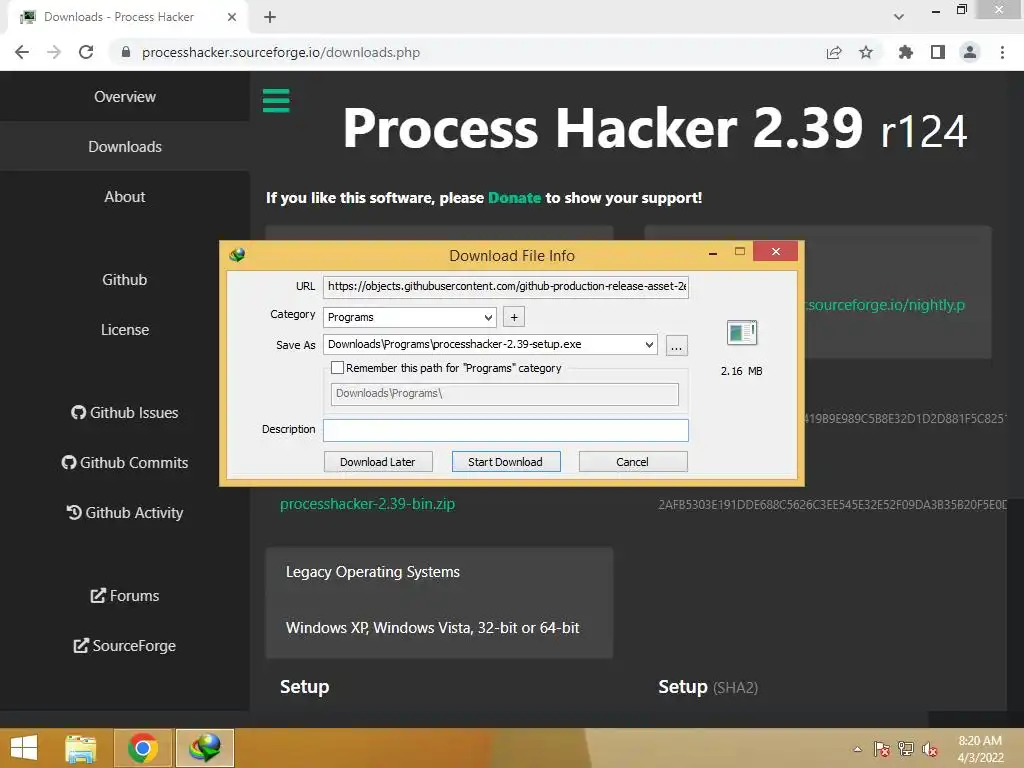Image resolution: width=1024 pixels, height=768 pixels.
Task: Click the address bar URL
Action: pos(281,52)
